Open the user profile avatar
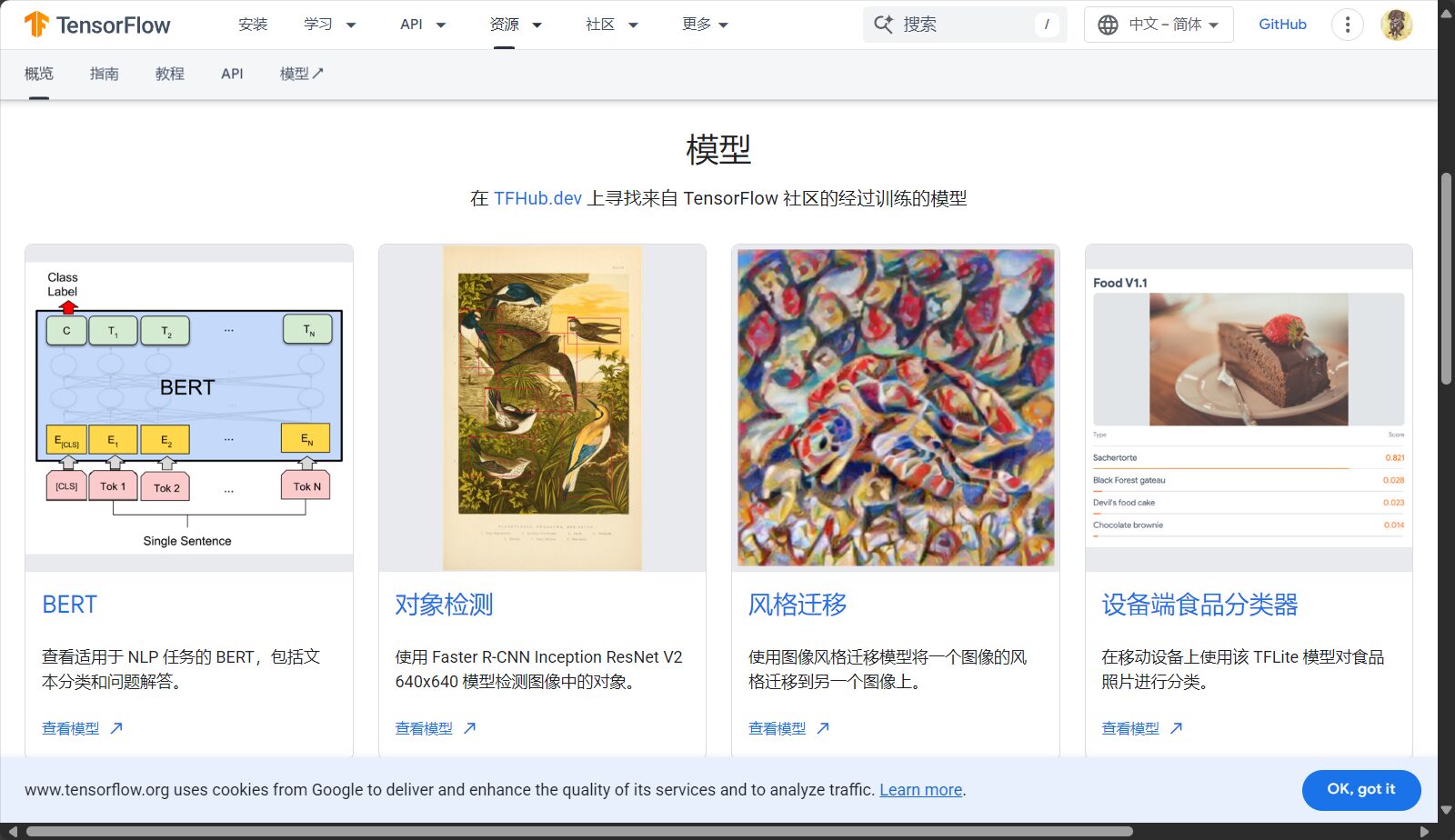This screenshot has height=840, width=1455. click(1396, 25)
